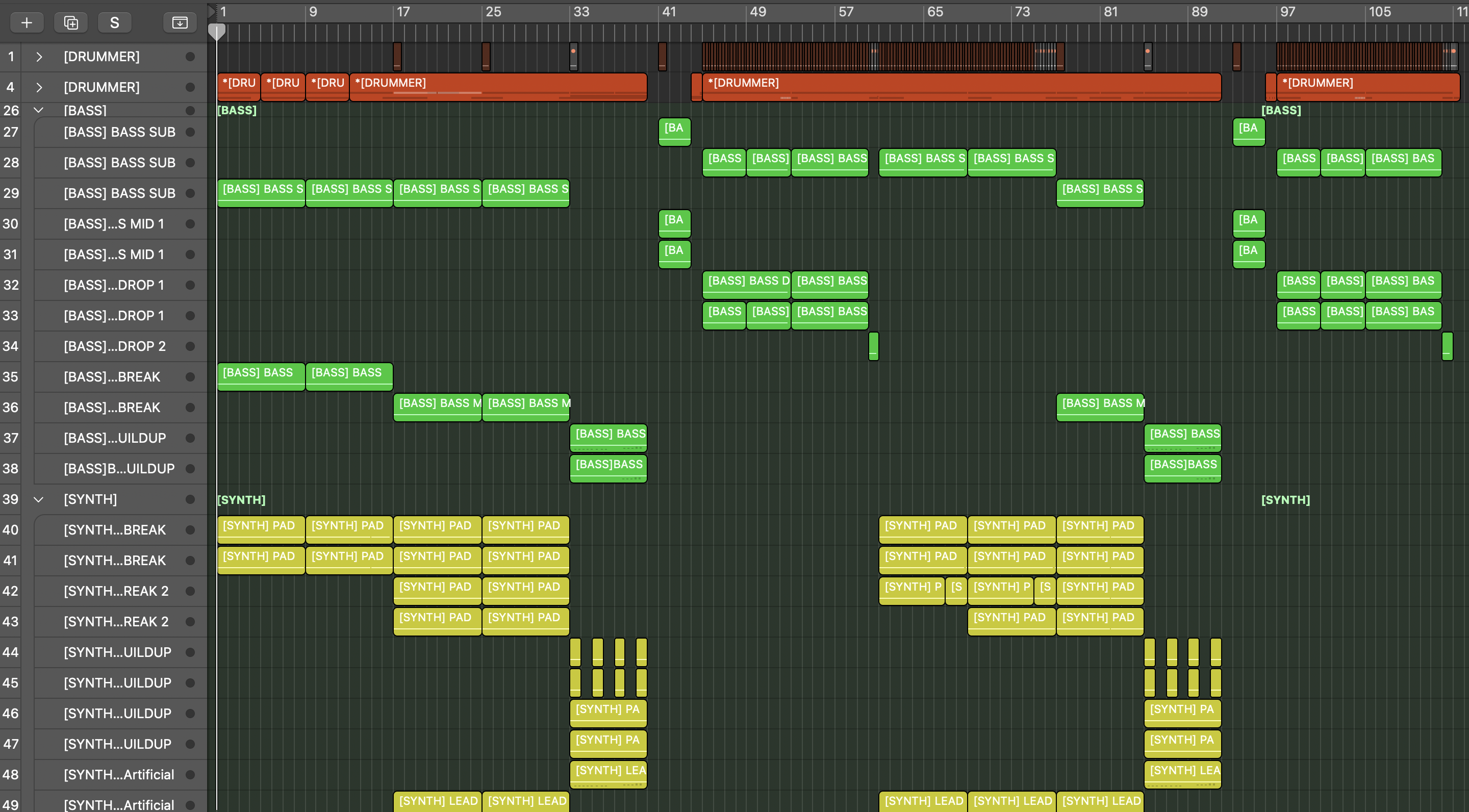Screen dimensions: 1469x812
Task: Collapse the SYNTH track stack
Action: coord(39,499)
